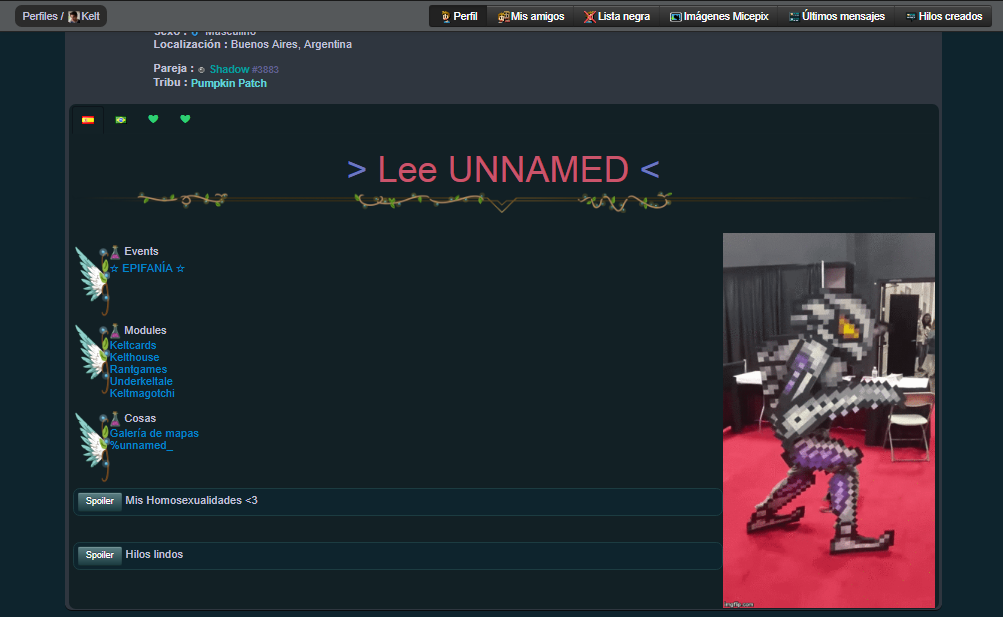Screen dimensions: 1003x617
Task: Click the Perfil tab's mouse icon
Action: (445, 17)
